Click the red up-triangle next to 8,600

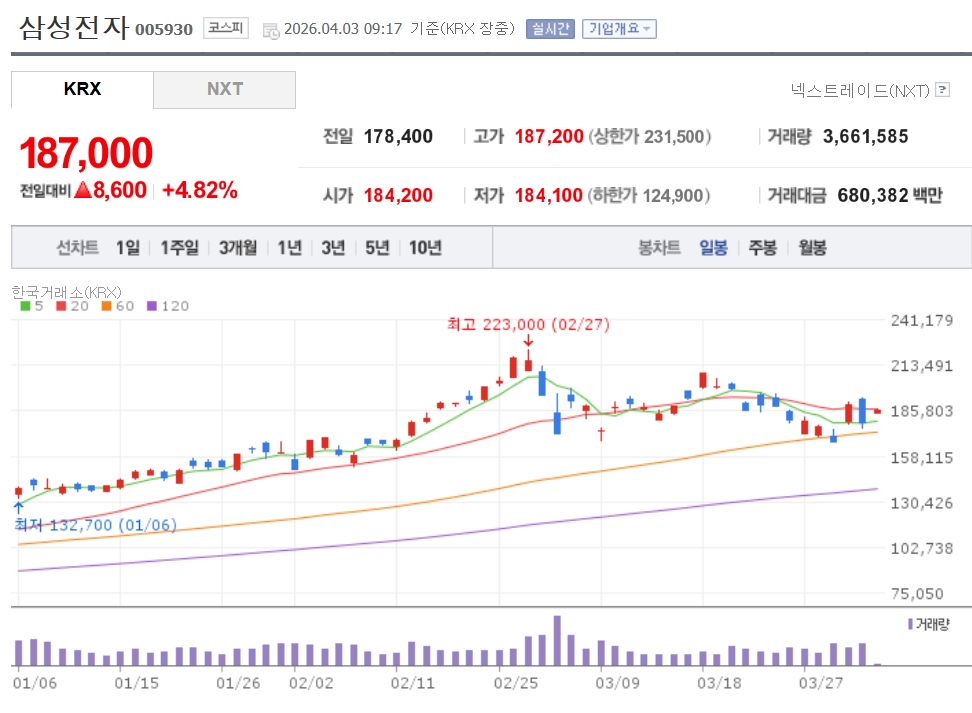tap(82, 190)
